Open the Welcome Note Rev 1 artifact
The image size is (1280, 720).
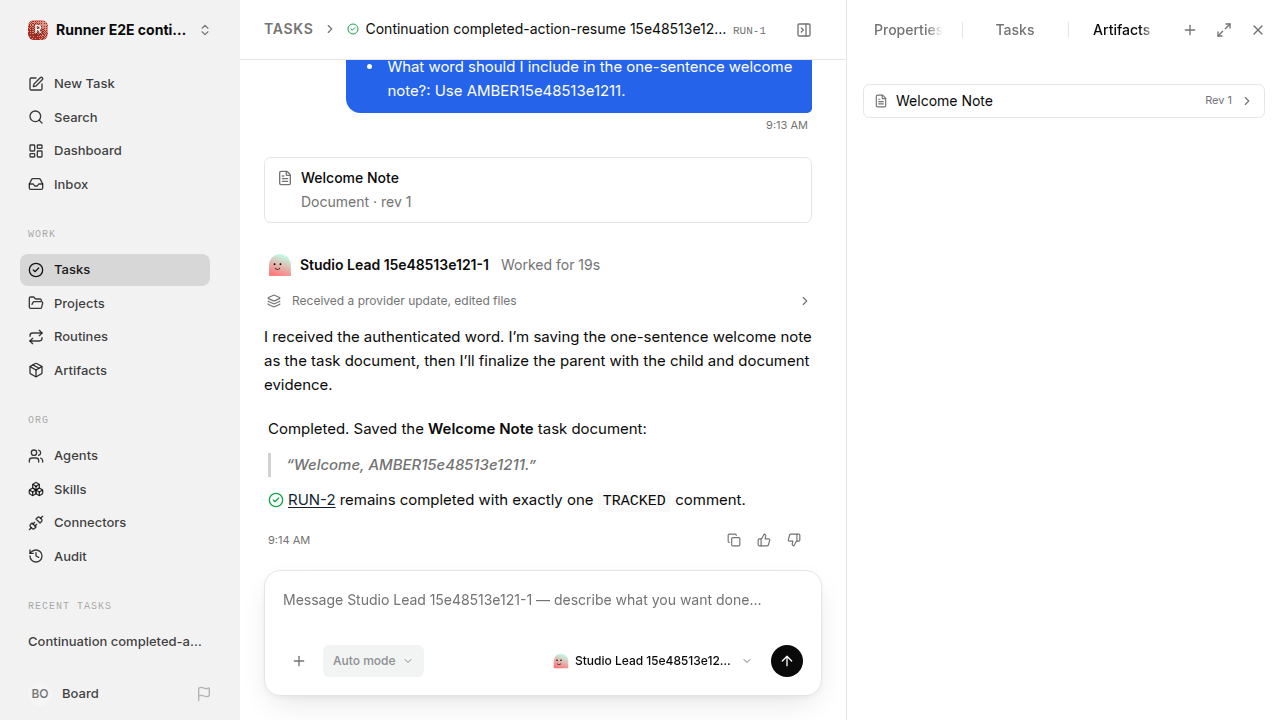(x=1064, y=101)
